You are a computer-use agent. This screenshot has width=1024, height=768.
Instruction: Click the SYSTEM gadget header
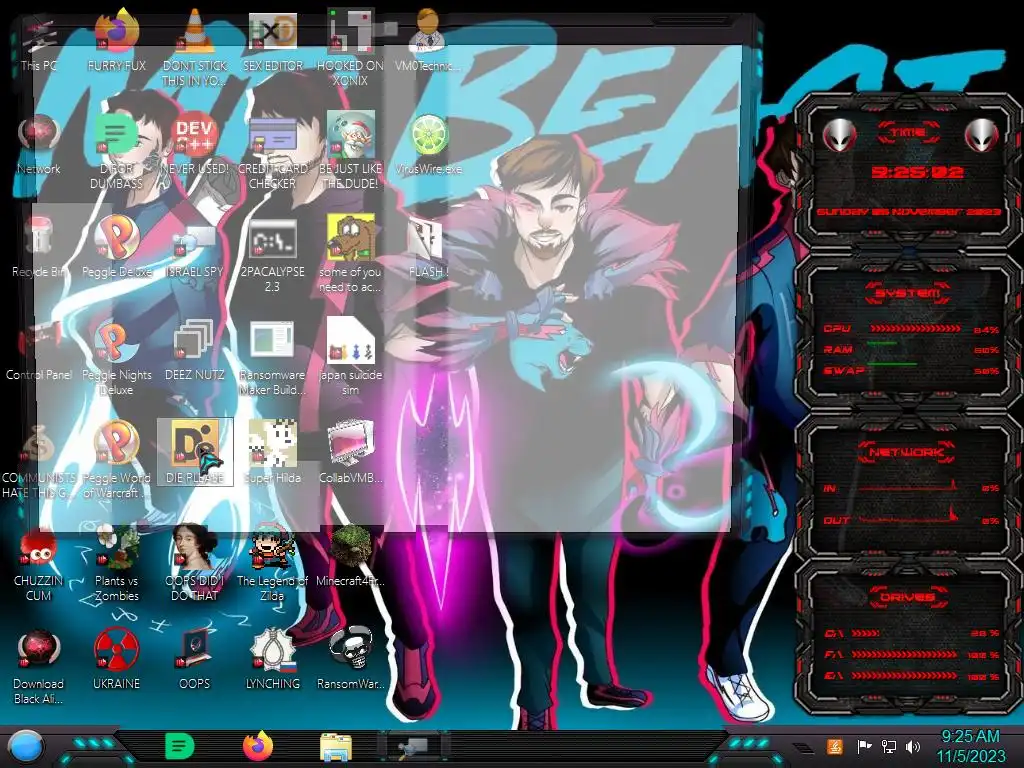pos(908,293)
